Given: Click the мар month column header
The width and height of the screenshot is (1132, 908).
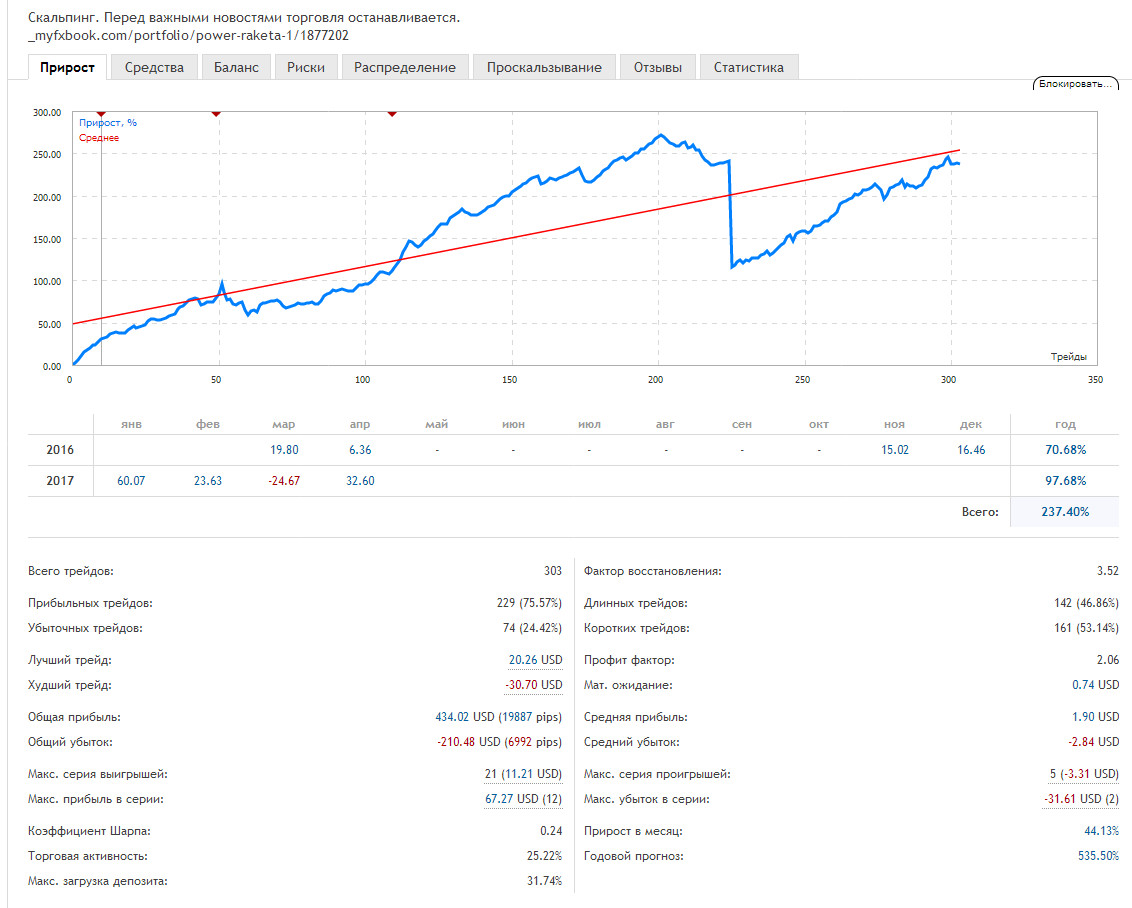Looking at the screenshot, I should [284, 424].
